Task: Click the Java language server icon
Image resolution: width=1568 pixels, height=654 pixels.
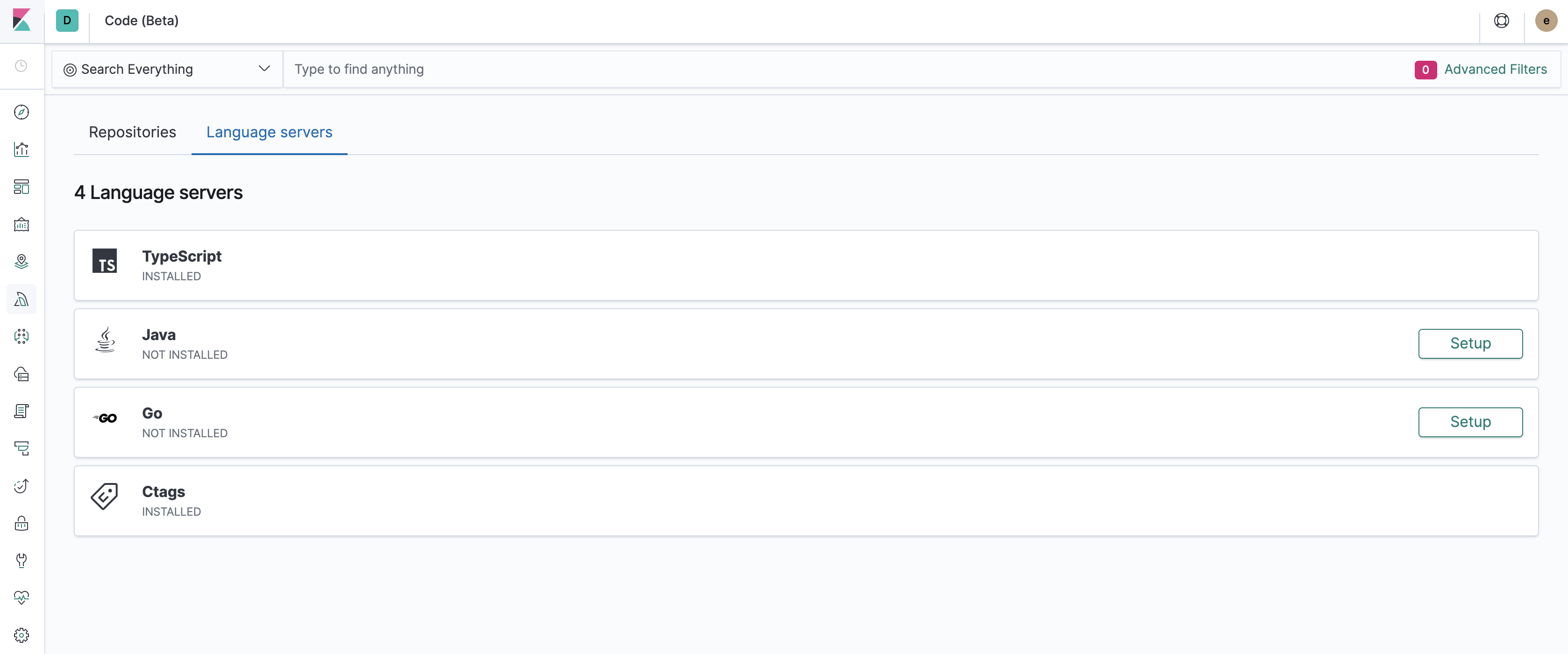Action: click(x=104, y=343)
